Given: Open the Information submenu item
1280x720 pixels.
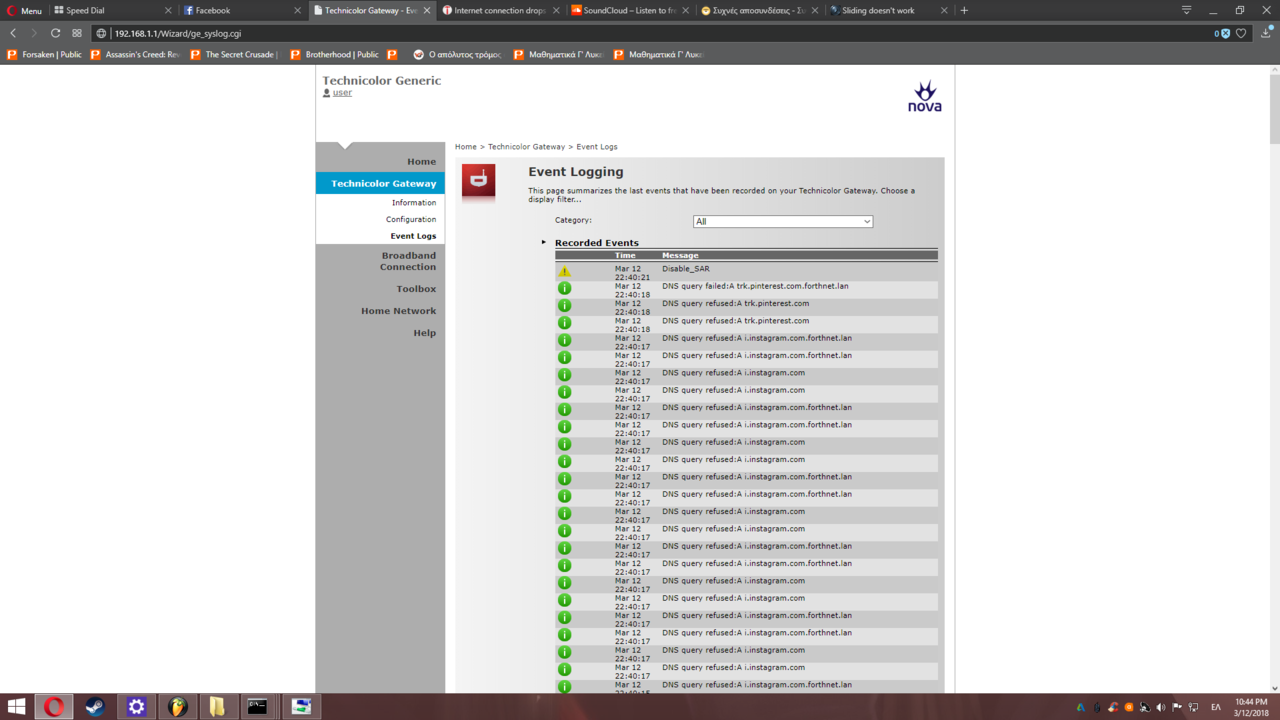Looking at the screenshot, I should [x=414, y=202].
